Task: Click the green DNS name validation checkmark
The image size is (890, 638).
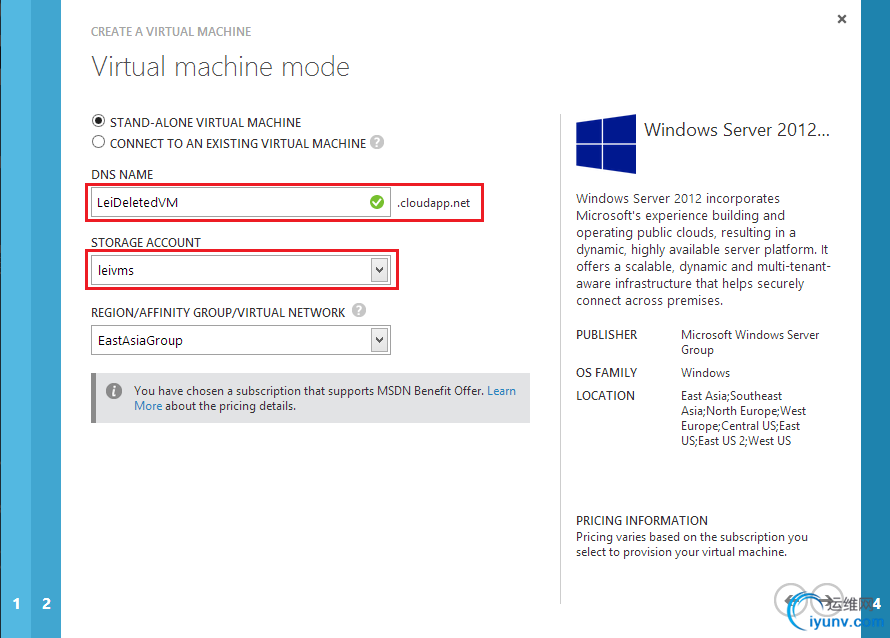Action: pyautogui.click(x=377, y=202)
